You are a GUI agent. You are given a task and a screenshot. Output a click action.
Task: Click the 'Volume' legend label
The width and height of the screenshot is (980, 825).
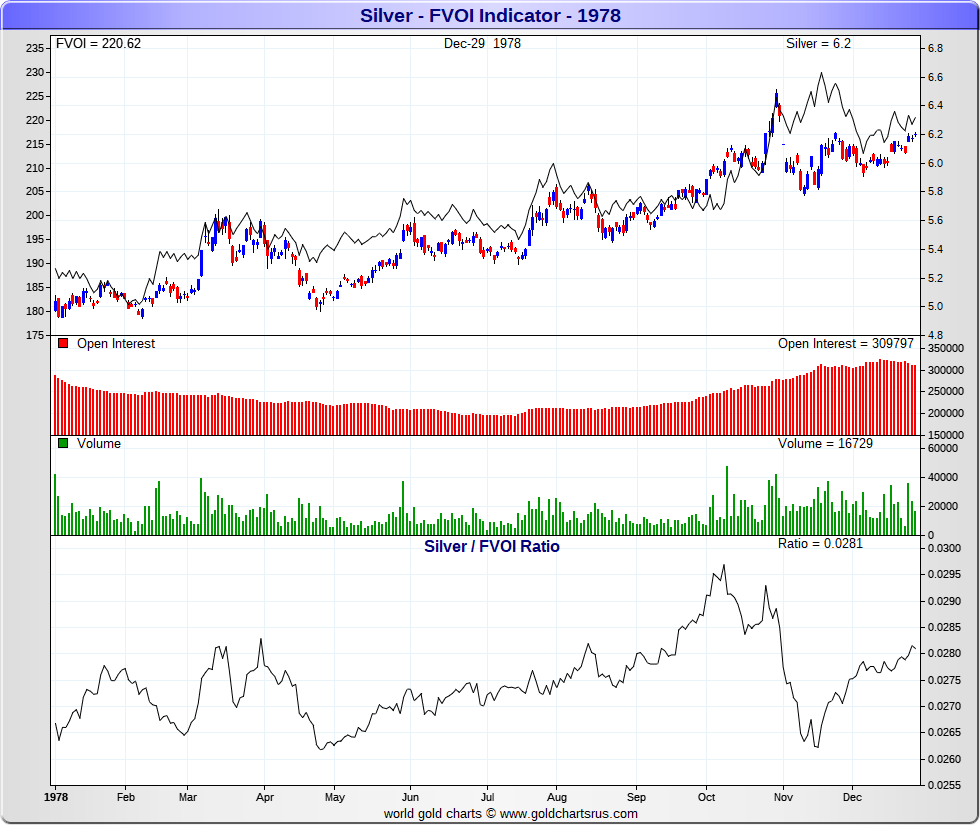point(99,444)
